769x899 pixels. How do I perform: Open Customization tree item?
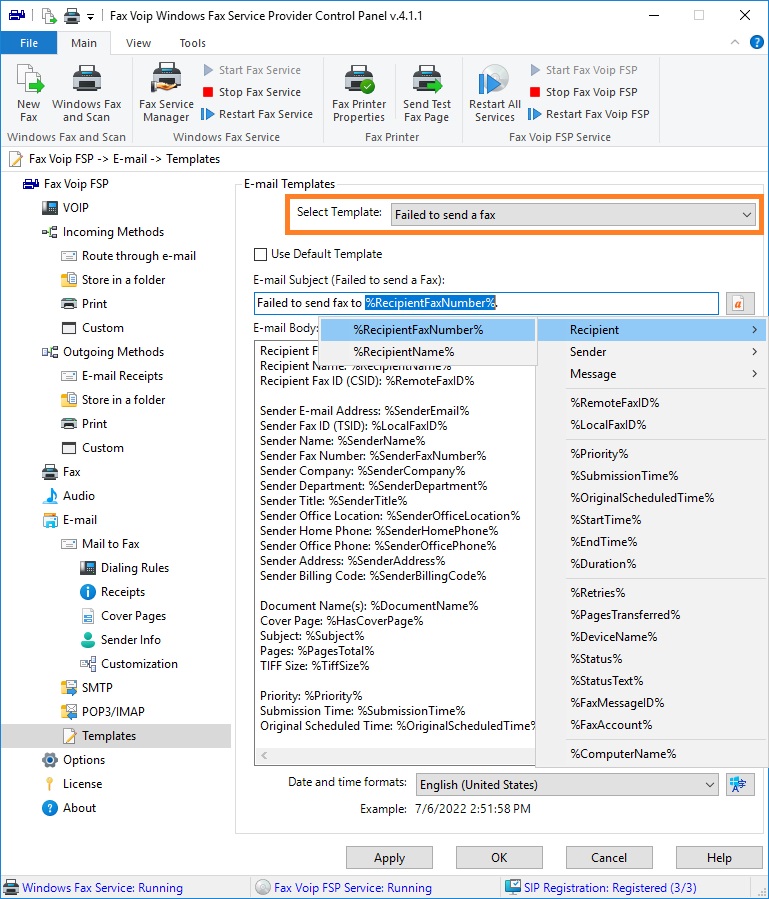click(x=139, y=664)
